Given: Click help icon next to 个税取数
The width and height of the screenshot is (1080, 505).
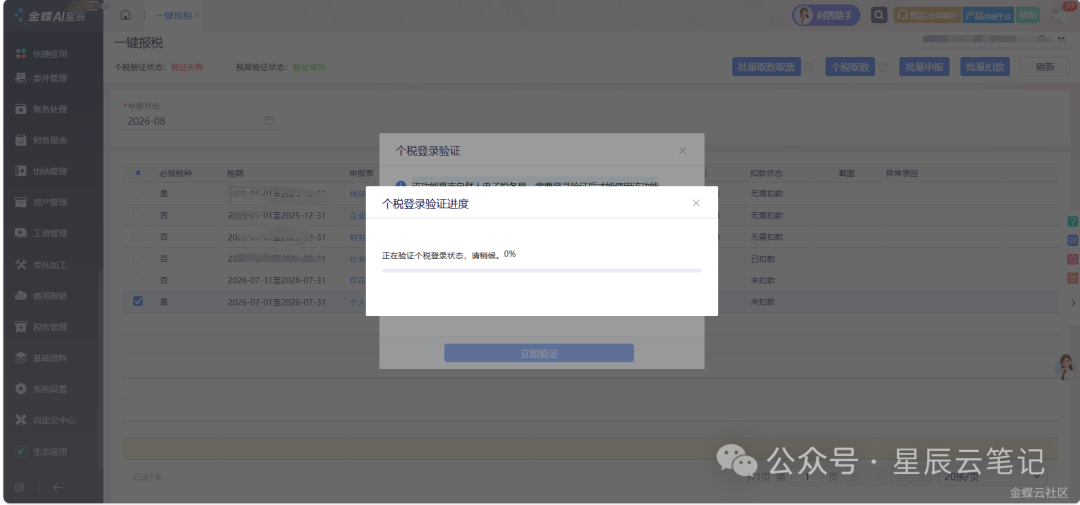Looking at the screenshot, I should (884, 68).
